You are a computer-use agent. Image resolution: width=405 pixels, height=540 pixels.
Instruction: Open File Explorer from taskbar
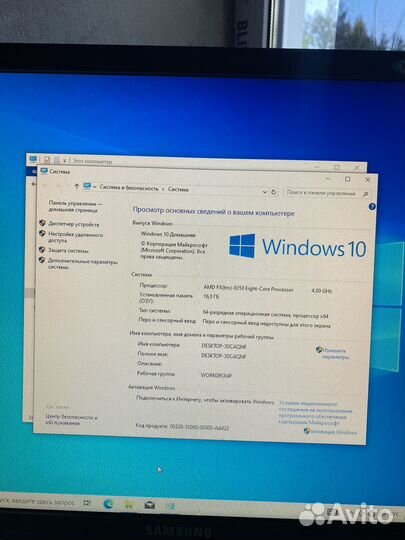(x=128, y=505)
